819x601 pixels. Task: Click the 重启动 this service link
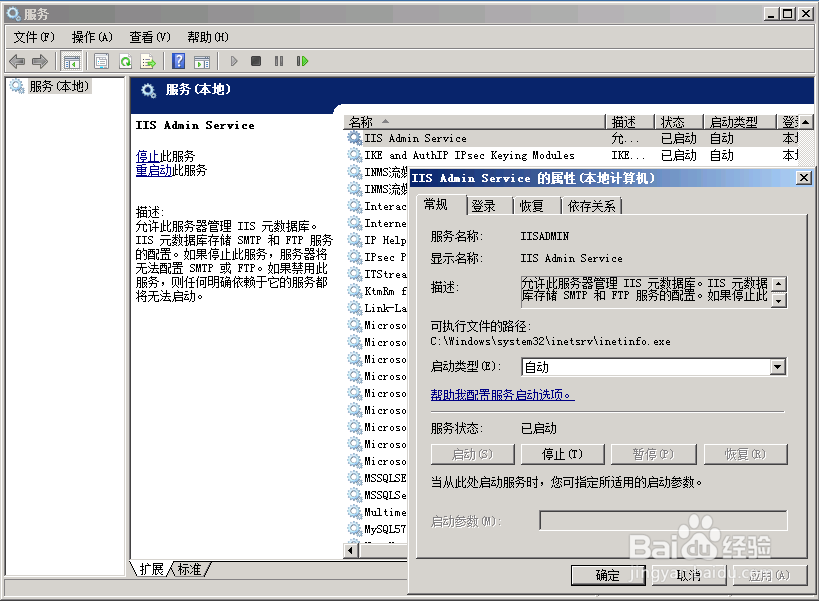tap(154, 170)
